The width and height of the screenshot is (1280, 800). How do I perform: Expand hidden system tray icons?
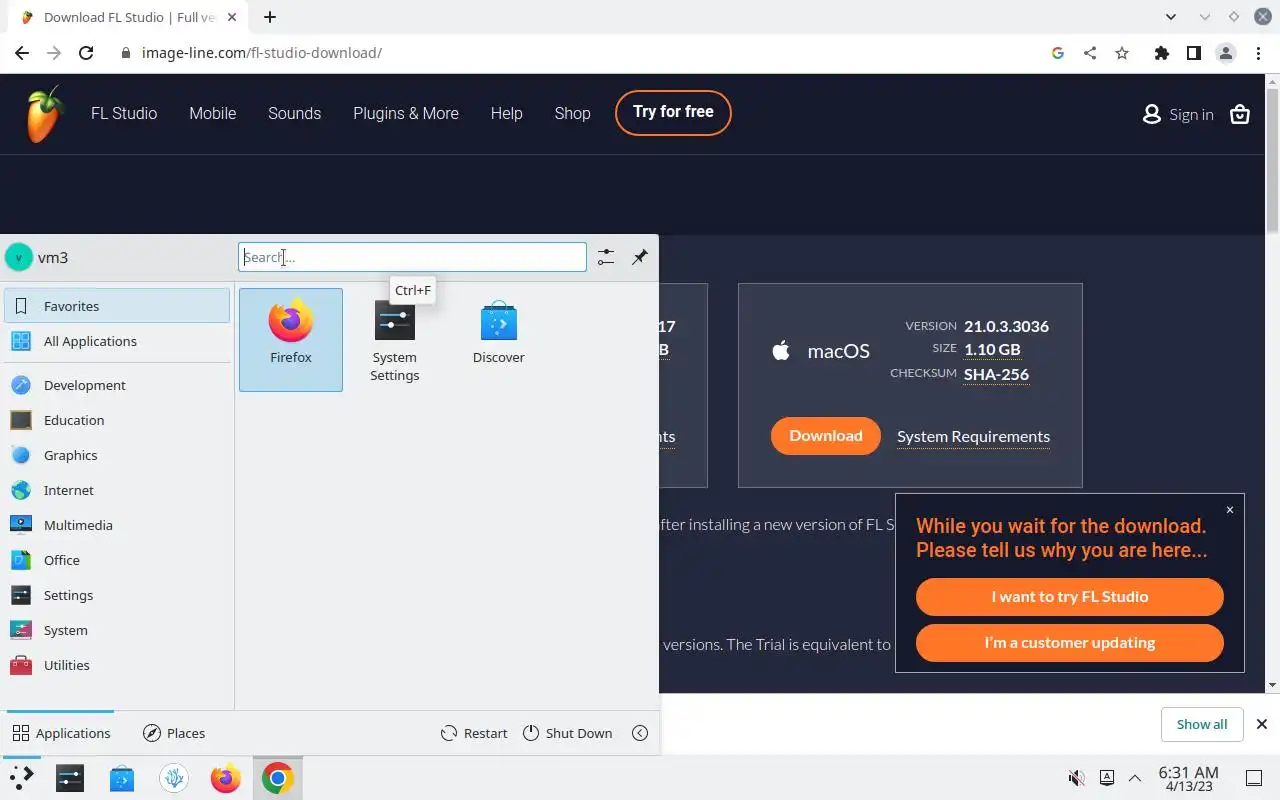pyautogui.click(x=1135, y=778)
